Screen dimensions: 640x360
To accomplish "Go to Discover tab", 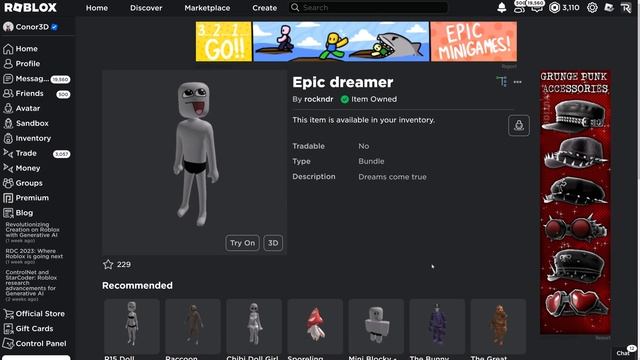I will (x=146, y=8).
